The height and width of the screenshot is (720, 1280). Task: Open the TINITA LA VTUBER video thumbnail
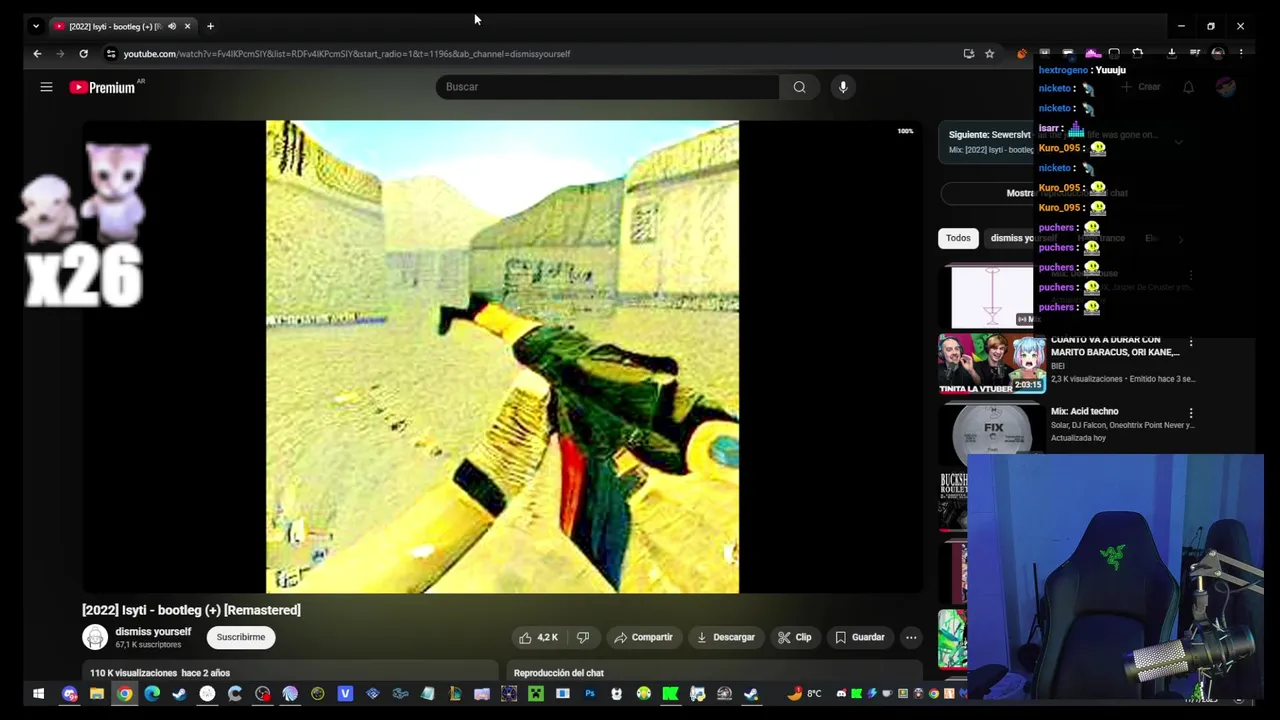click(x=991, y=364)
